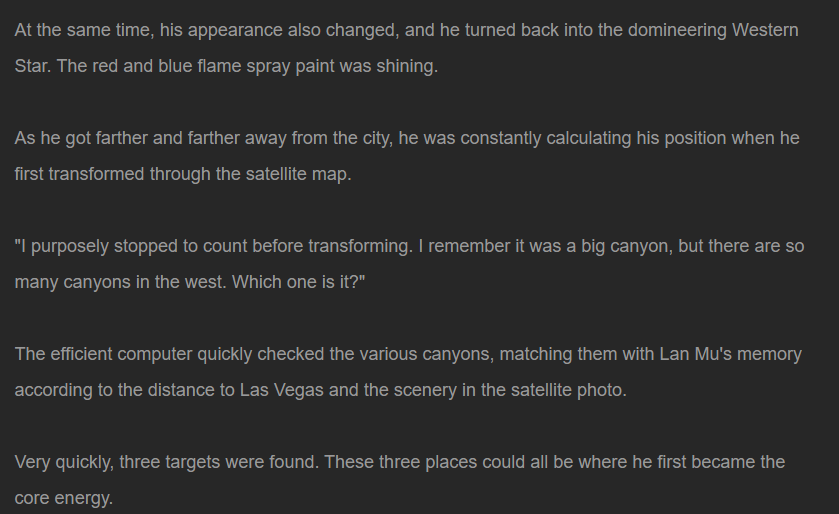Click the phrase "farther and farther away"
Image resolution: width=839 pixels, height=514 pixels.
[x=190, y=138]
